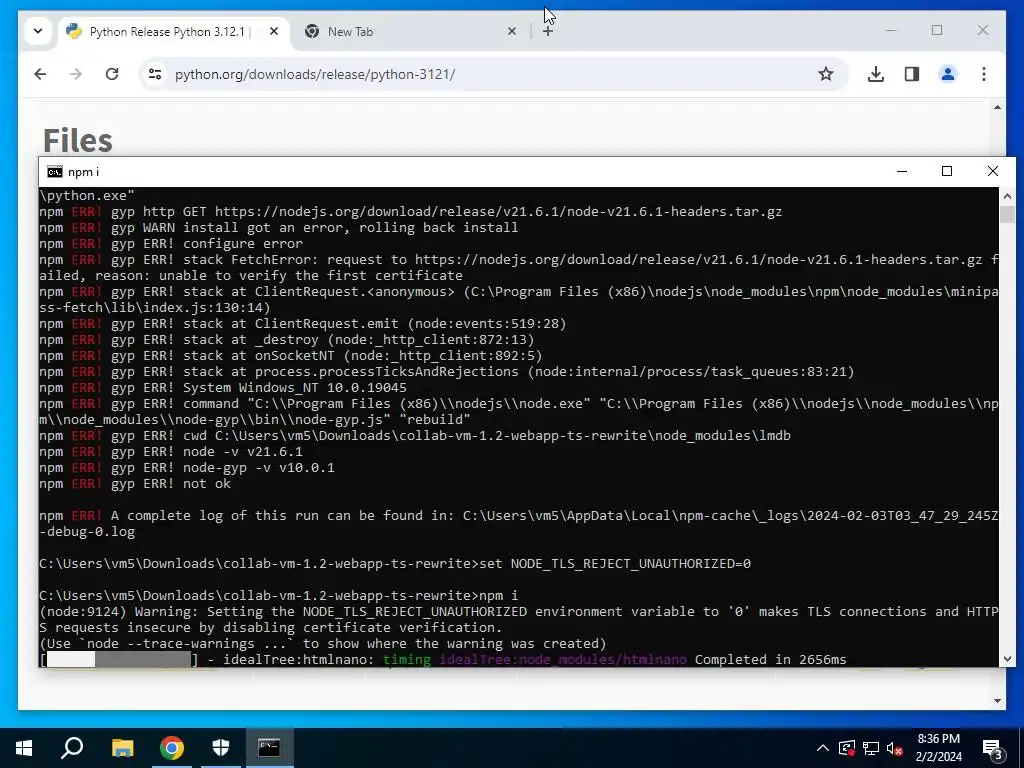Screen dimensions: 1024x768
Task: Show hidden system tray icons
Action: (823, 748)
